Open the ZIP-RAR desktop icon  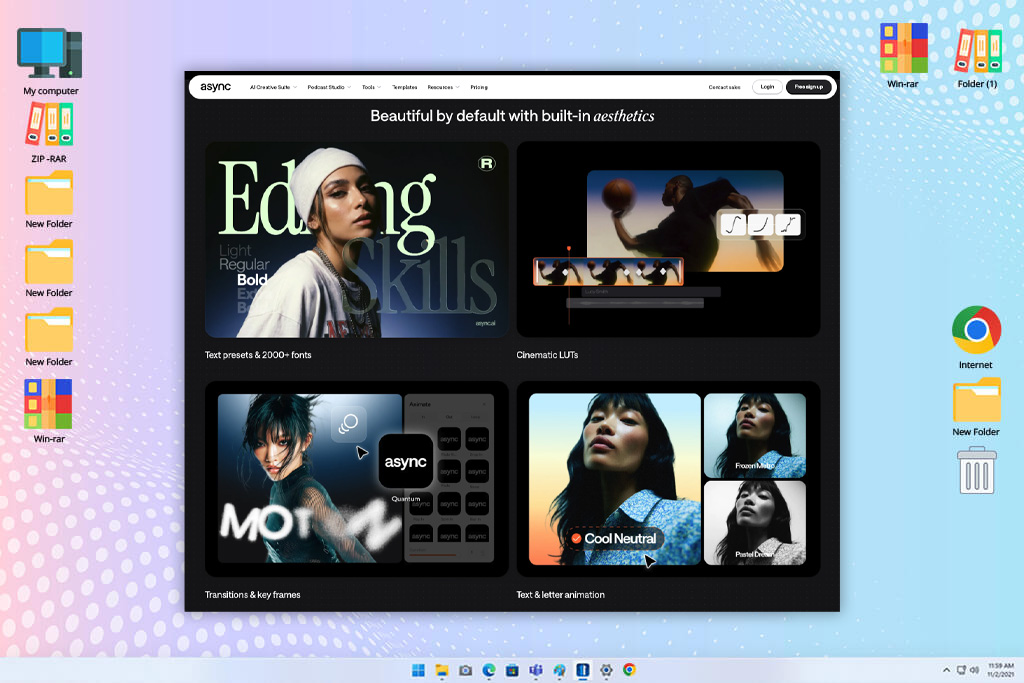click(50, 133)
